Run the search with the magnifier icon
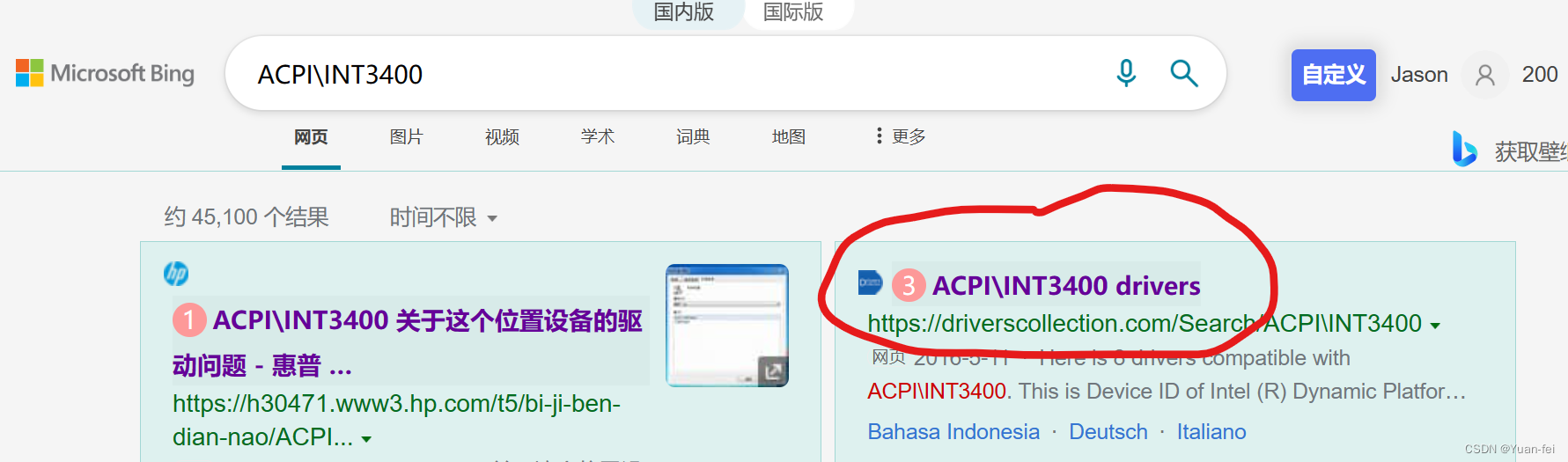This screenshot has width=1568, height=462. tap(1184, 73)
